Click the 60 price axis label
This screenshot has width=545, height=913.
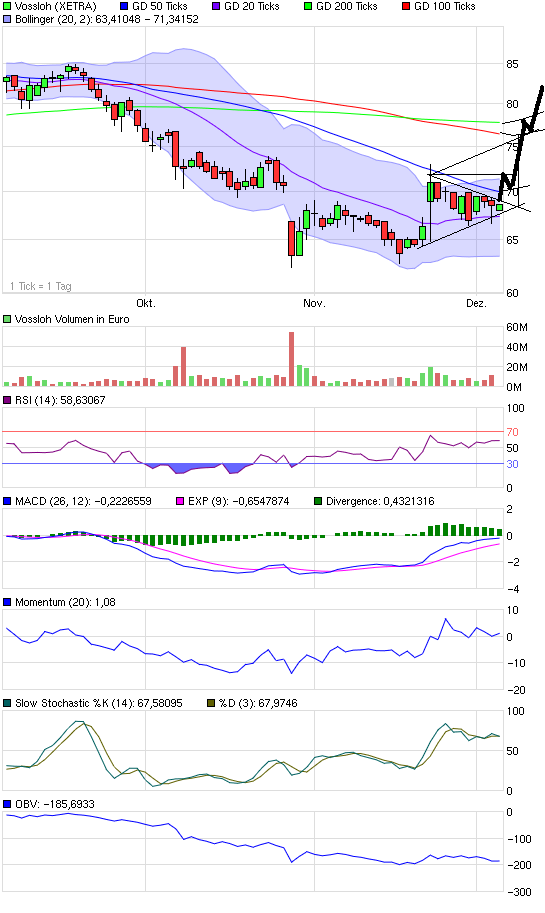[x=512, y=293]
